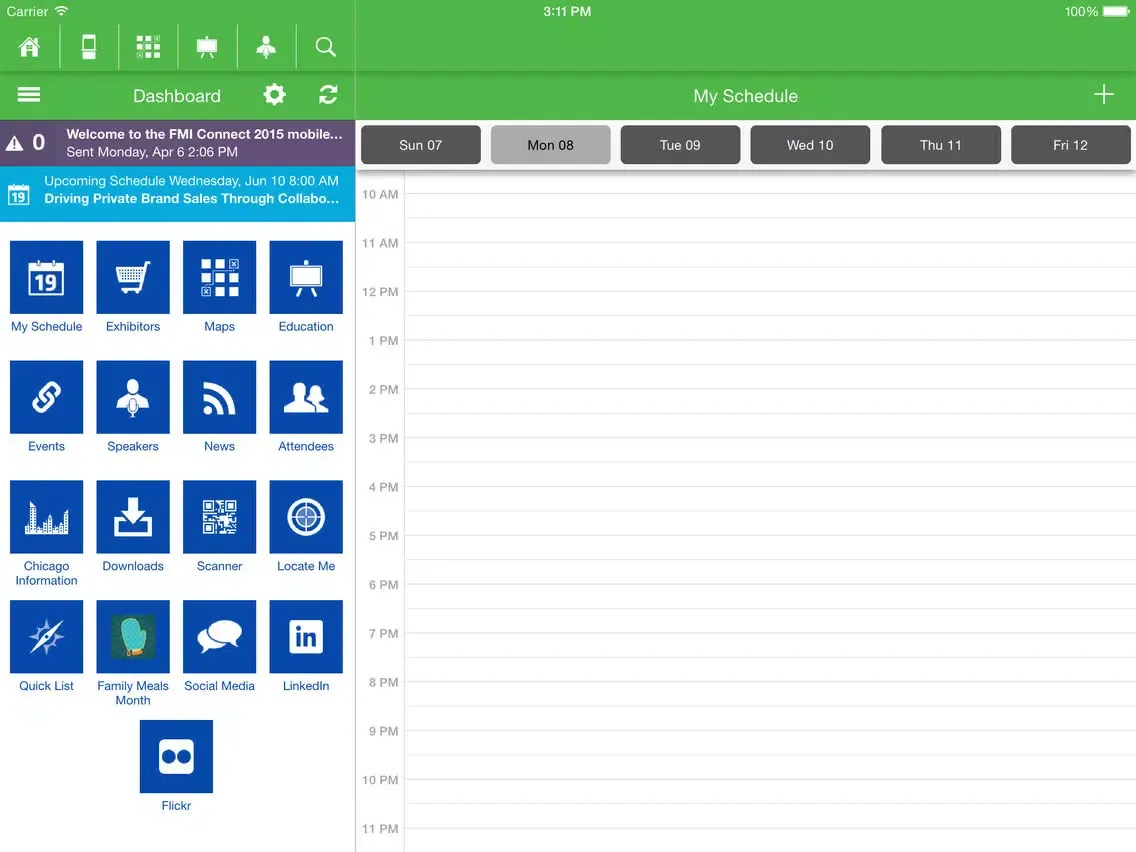Switch to the Tue 09 day tab
Viewport: 1136px width, 852px height.
click(x=680, y=145)
